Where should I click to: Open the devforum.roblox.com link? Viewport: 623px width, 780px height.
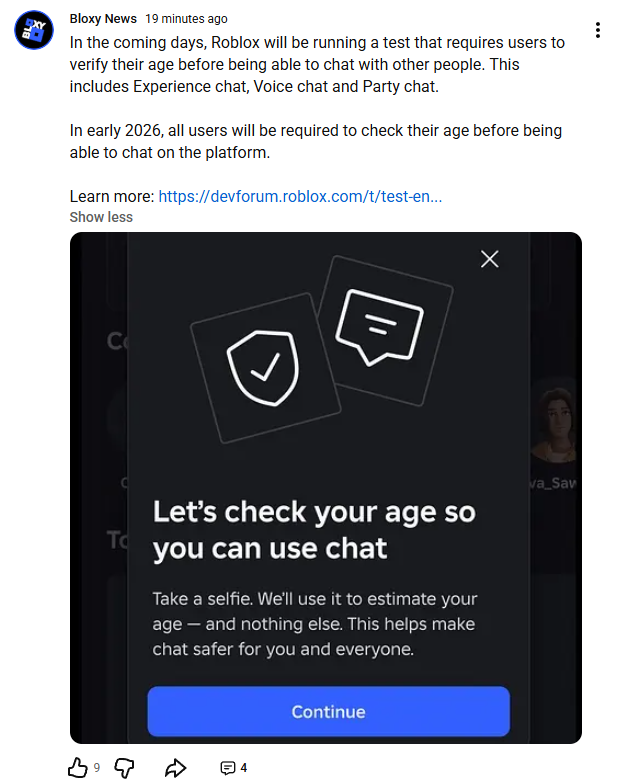point(300,196)
